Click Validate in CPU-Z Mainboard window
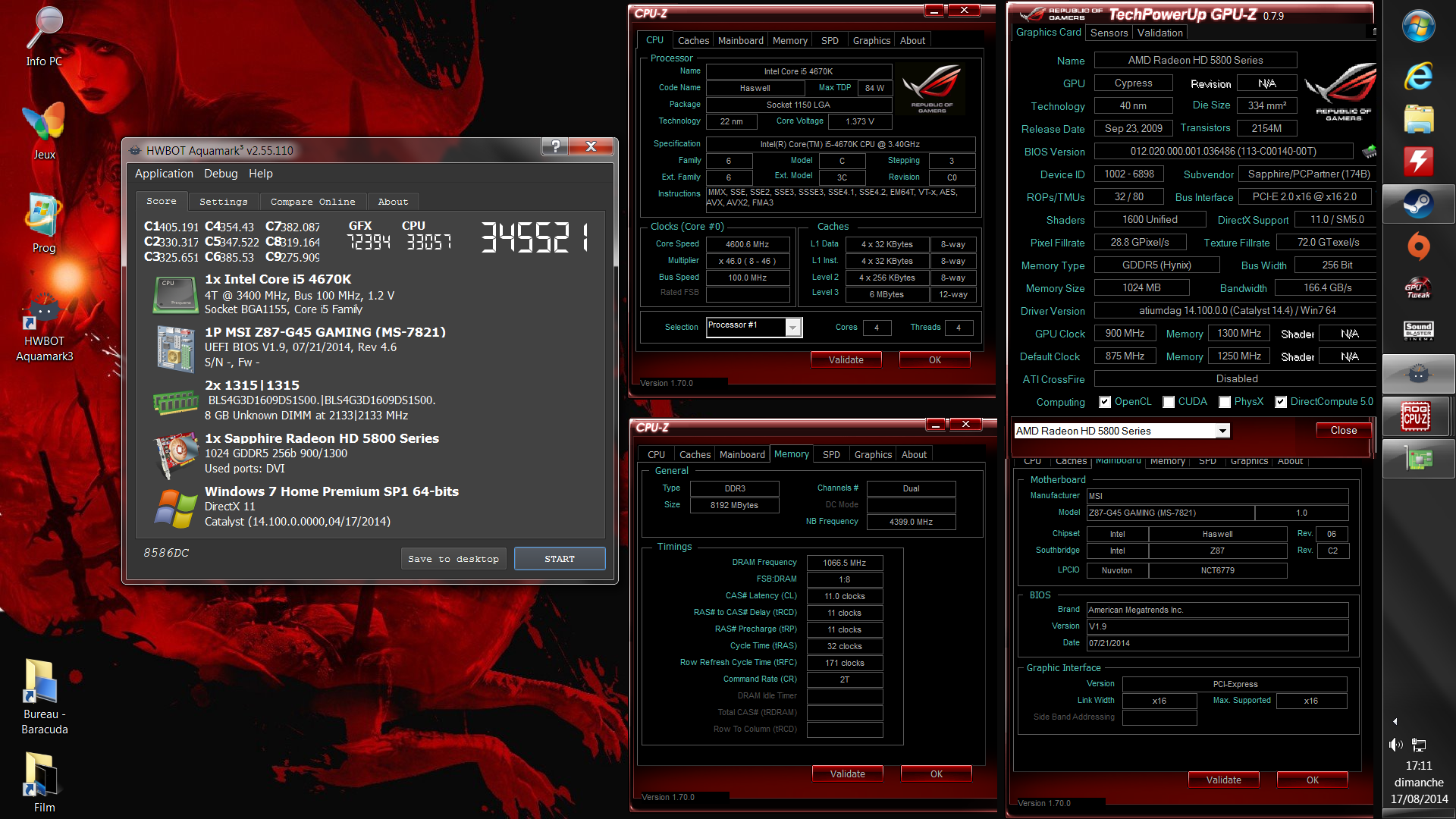 (1223, 780)
